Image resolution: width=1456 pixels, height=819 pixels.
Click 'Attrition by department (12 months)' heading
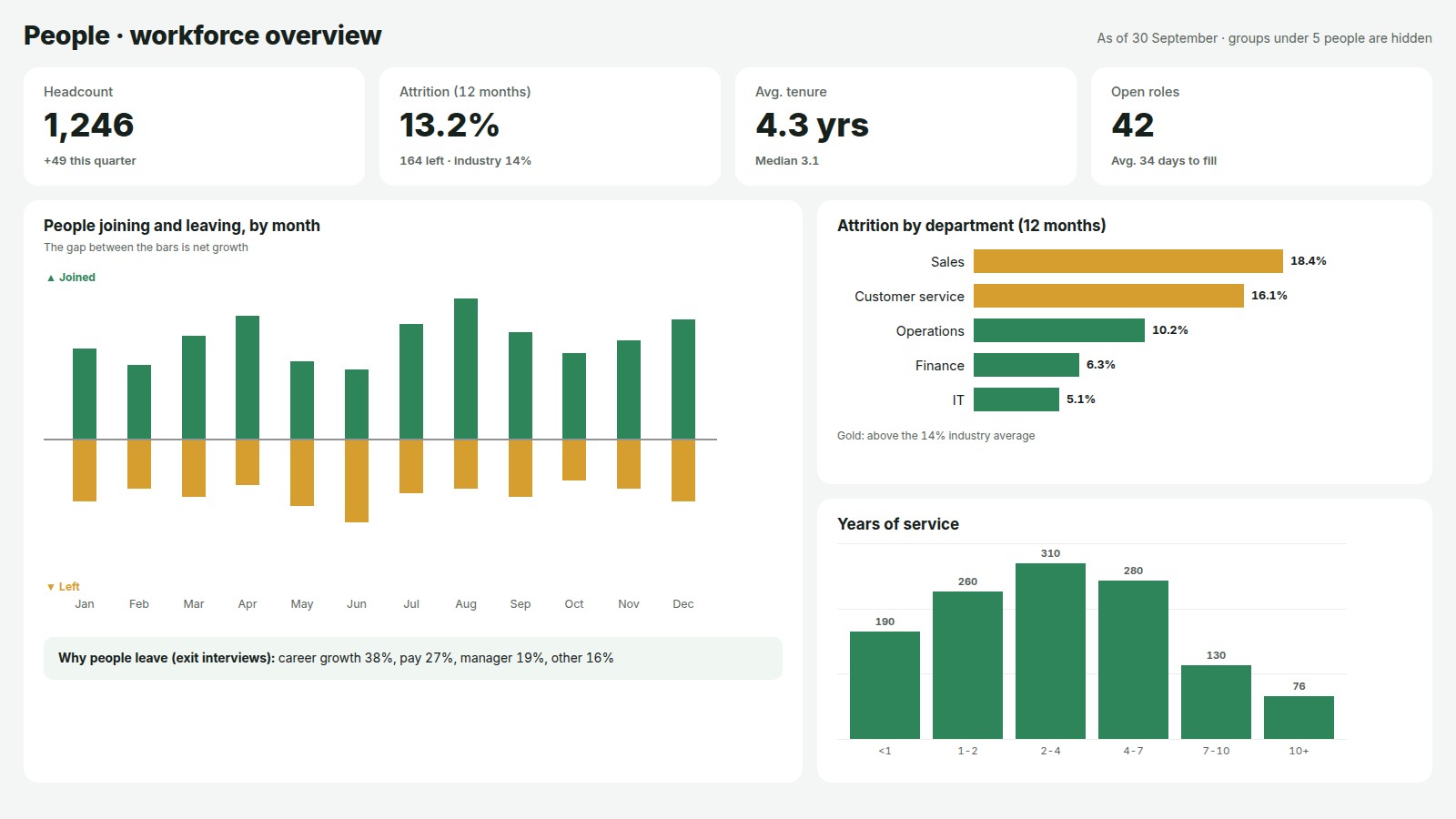[972, 226]
